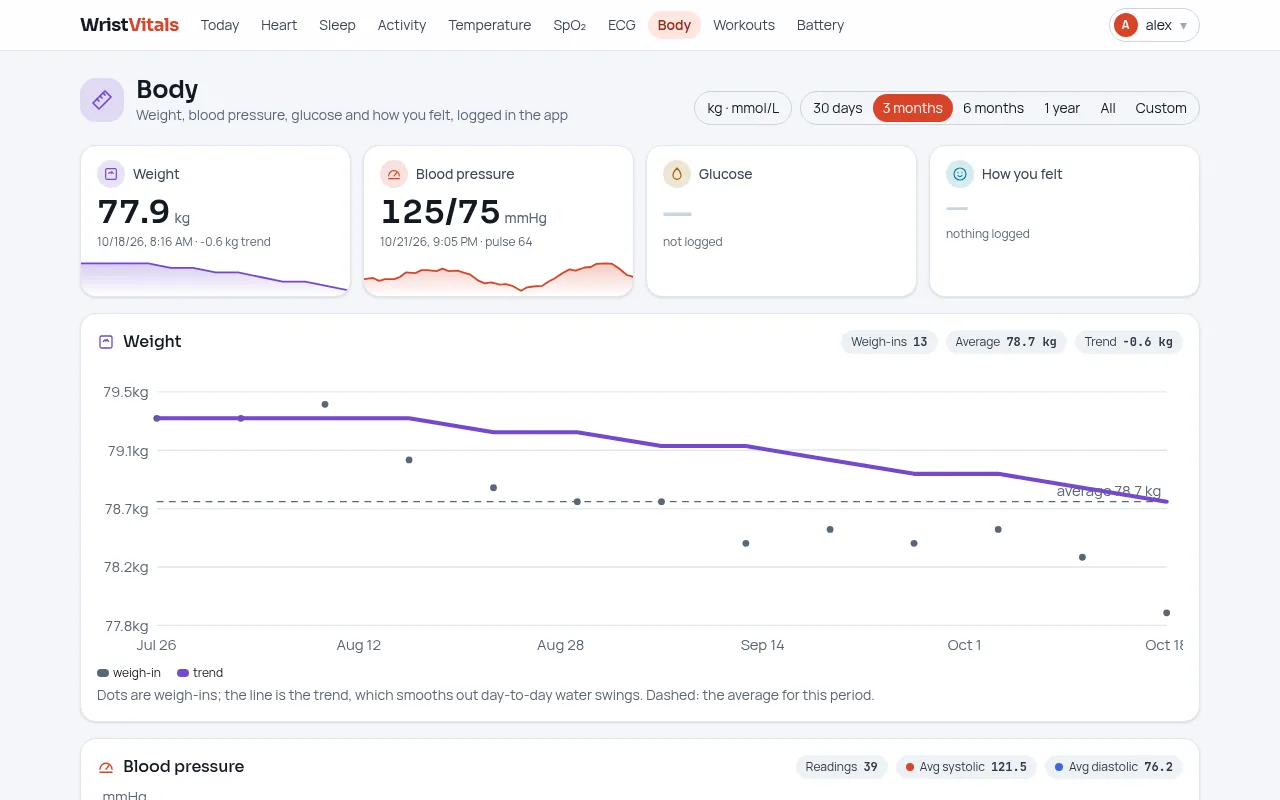Go to the Heart tab
The height and width of the screenshot is (800, 1280).
pos(279,25)
